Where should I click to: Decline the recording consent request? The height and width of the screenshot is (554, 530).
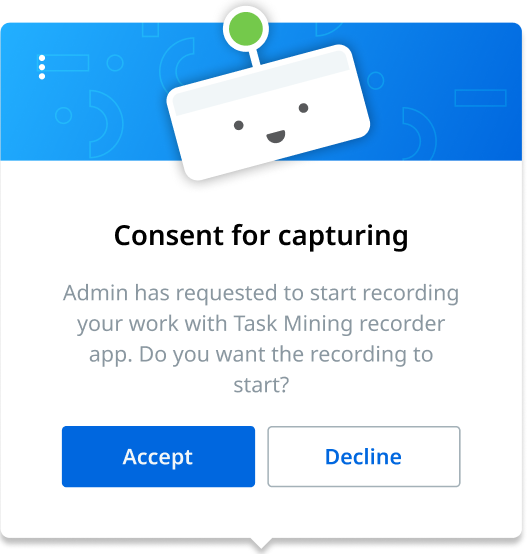point(364,456)
